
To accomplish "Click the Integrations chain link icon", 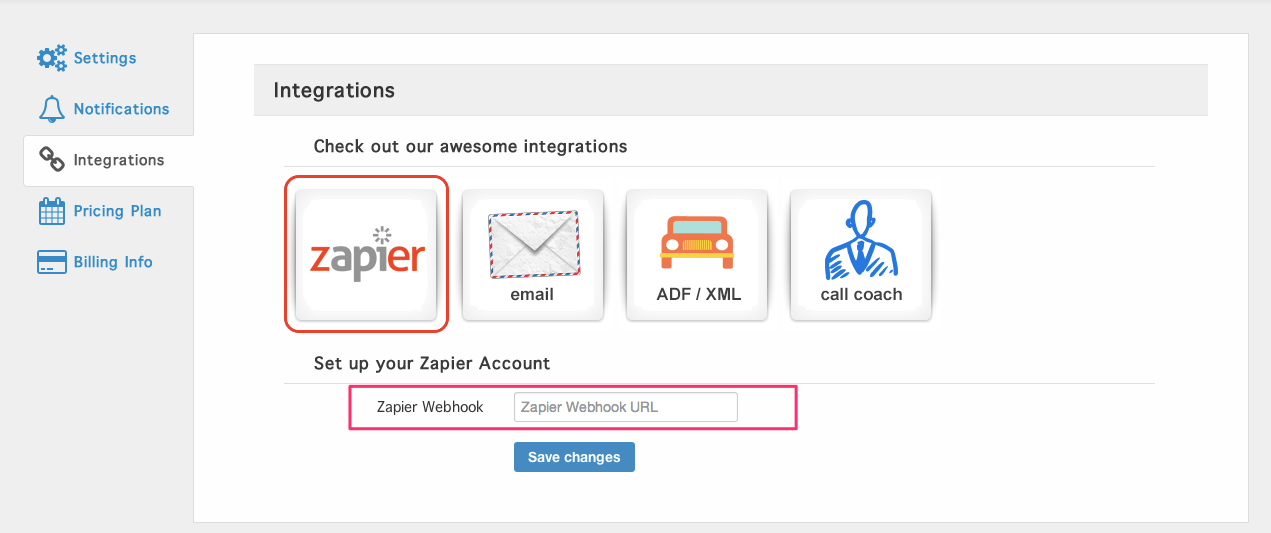I will pyautogui.click(x=51, y=160).
